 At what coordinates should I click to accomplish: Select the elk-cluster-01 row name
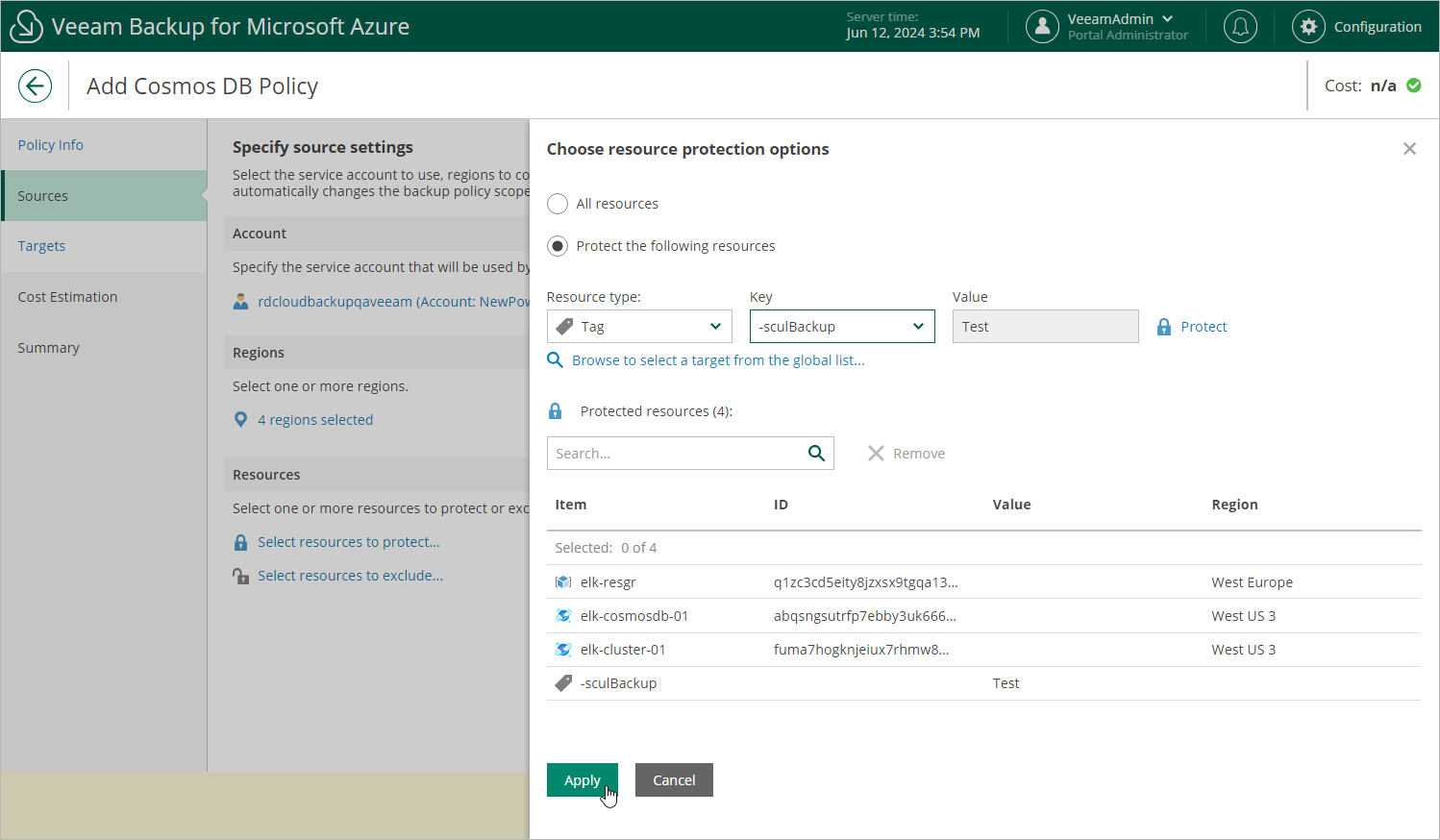coord(622,650)
